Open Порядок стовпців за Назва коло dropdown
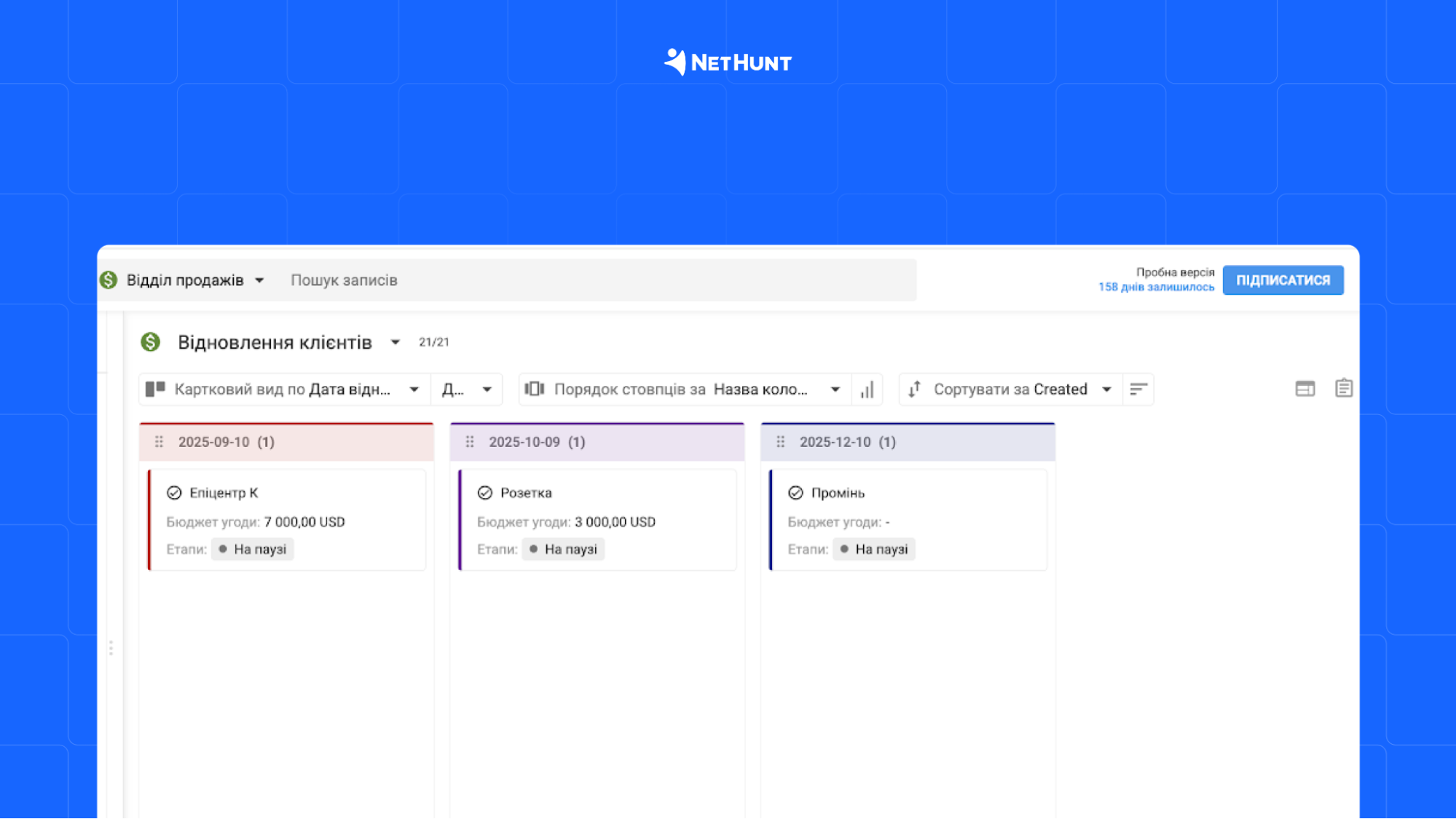 tap(685, 389)
